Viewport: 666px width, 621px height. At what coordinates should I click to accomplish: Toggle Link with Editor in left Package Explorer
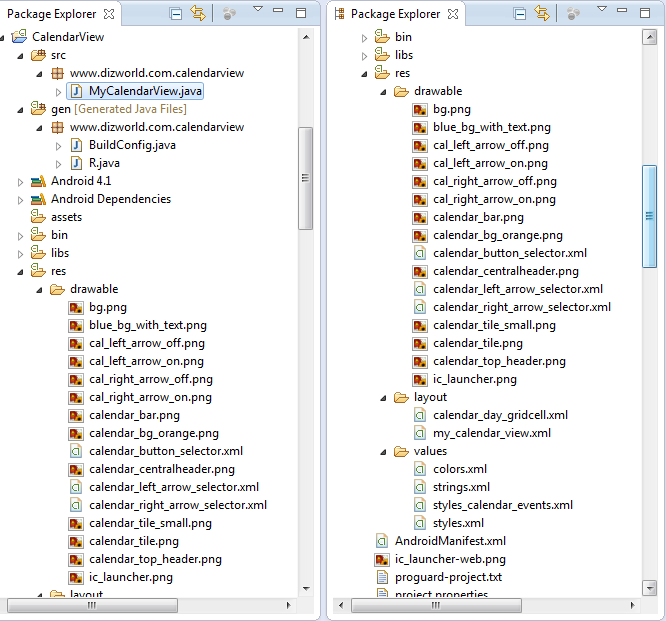pyautogui.click(x=198, y=14)
